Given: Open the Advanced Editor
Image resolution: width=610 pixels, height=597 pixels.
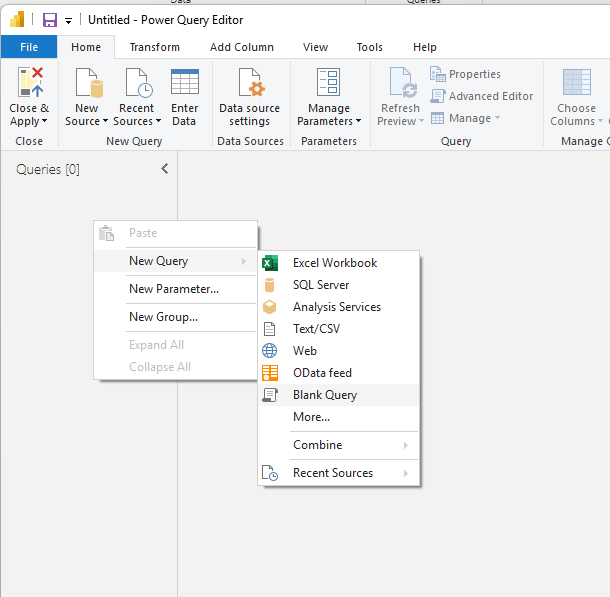Looking at the screenshot, I should (x=481, y=96).
